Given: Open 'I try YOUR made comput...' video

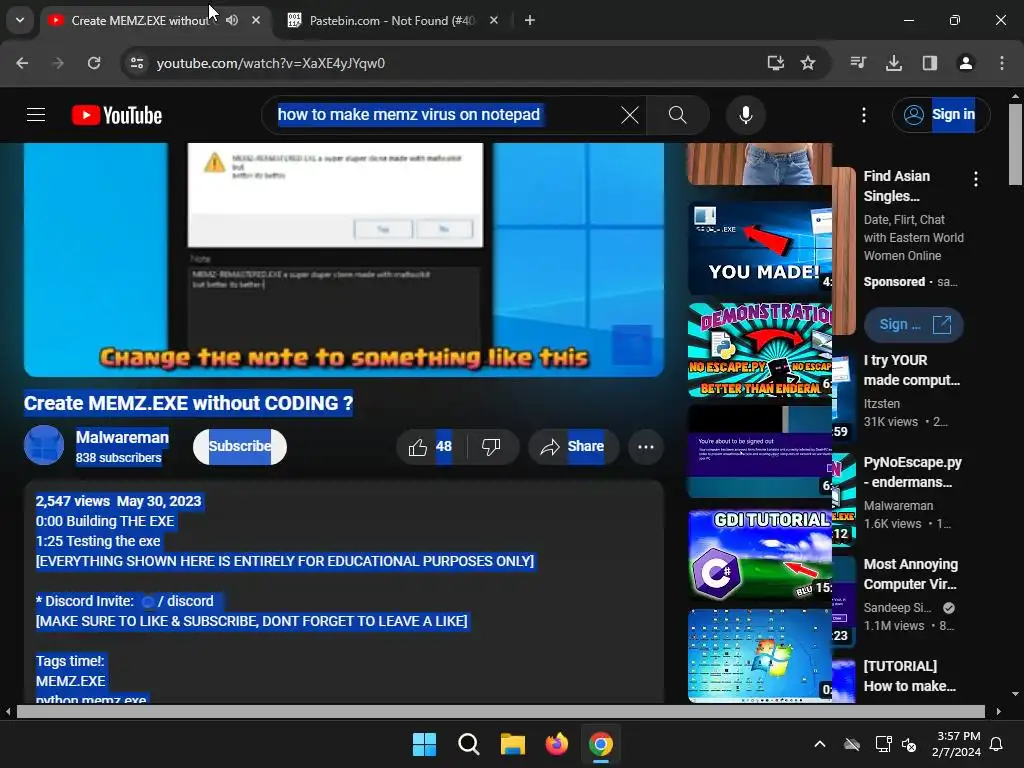Looking at the screenshot, I should (x=912, y=370).
